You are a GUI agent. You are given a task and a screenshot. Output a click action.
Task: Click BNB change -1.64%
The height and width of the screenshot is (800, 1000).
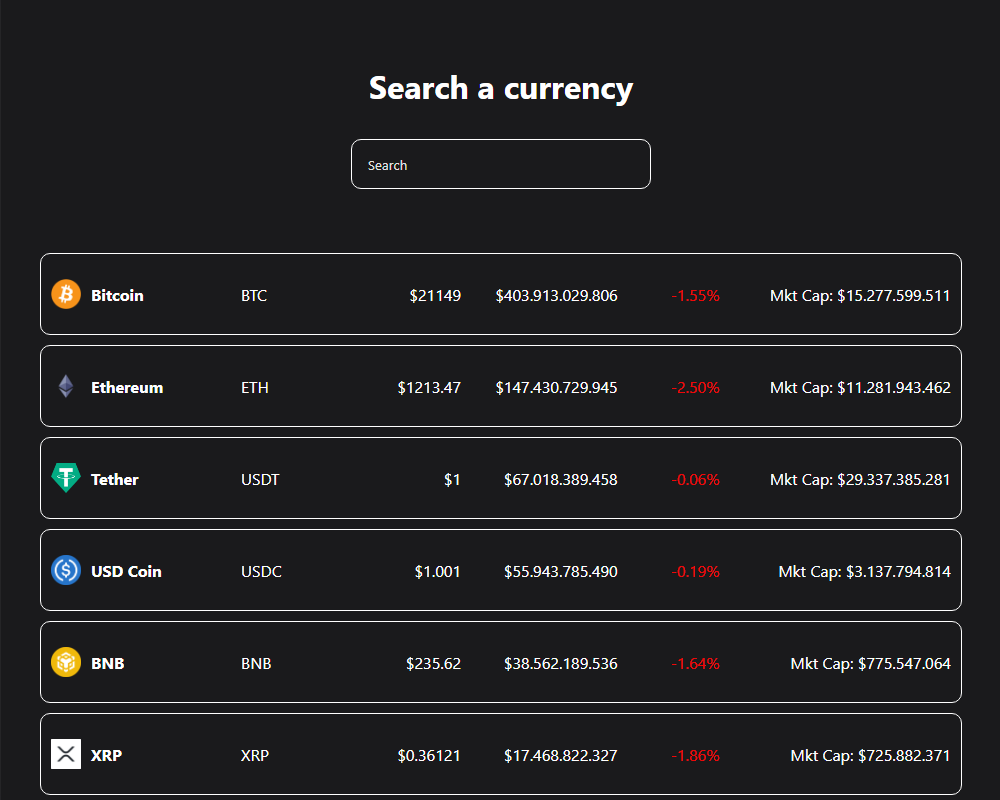696,663
